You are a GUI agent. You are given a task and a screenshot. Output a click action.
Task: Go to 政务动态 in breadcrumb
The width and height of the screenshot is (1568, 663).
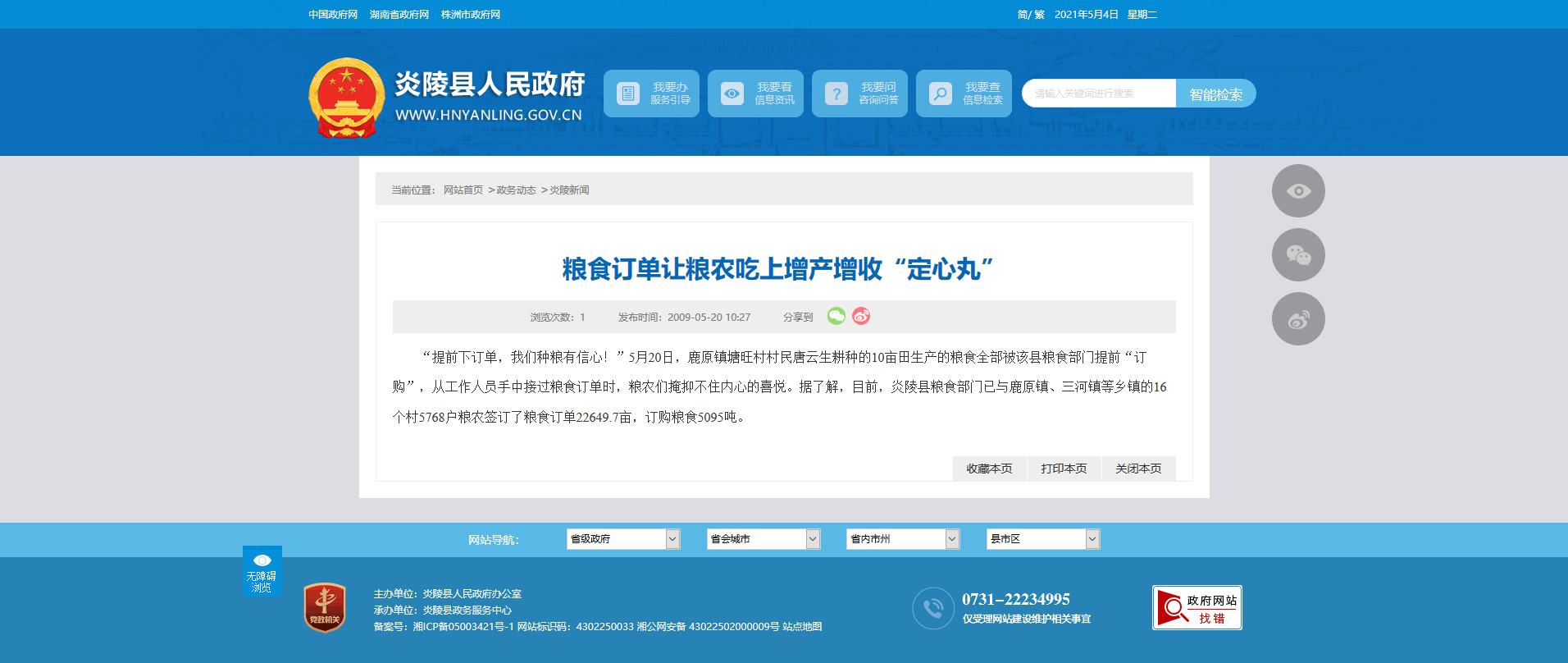516,190
